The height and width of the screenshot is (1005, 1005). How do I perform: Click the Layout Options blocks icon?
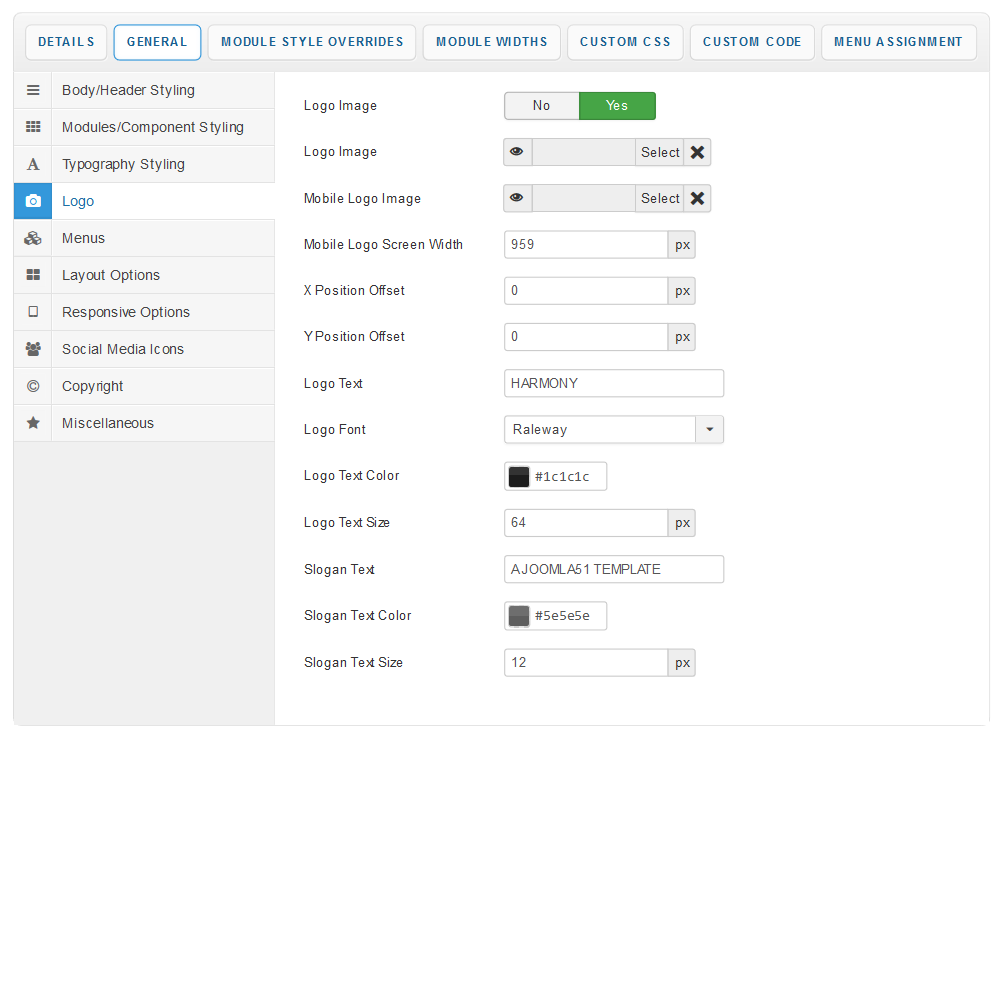coord(33,275)
